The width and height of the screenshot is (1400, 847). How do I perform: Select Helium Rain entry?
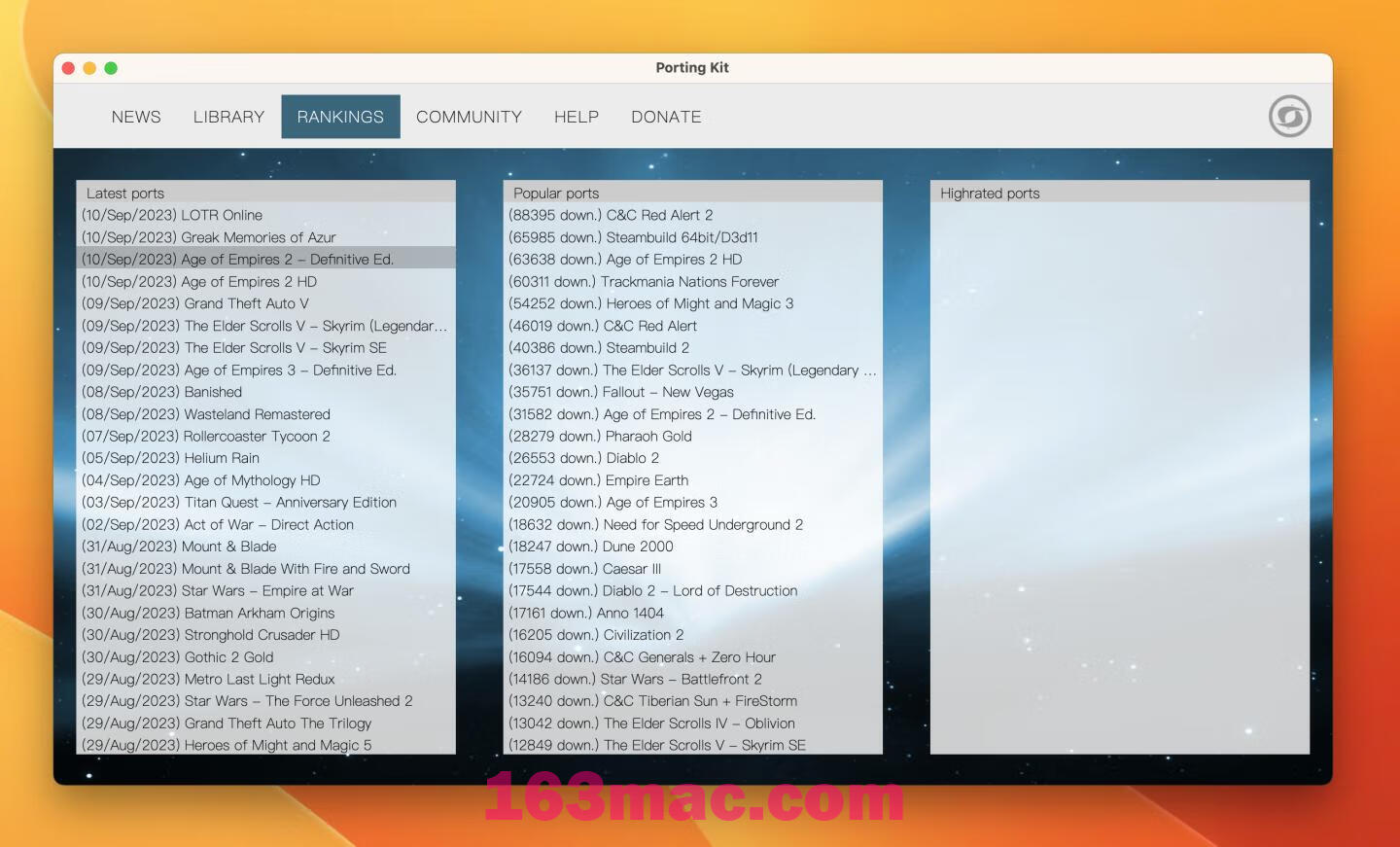pos(265,458)
